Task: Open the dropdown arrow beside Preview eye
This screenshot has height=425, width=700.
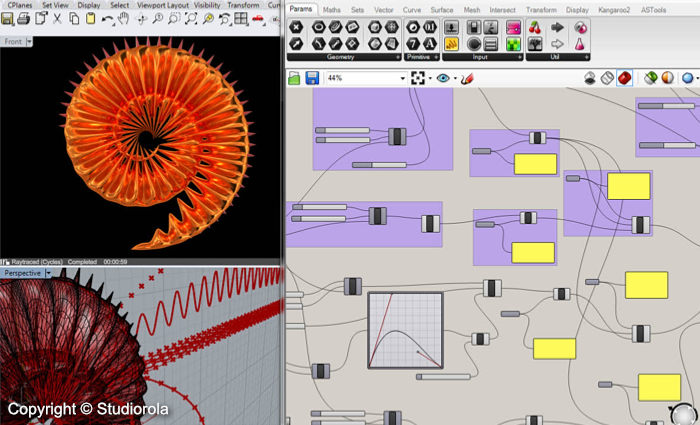Action: (455, 79)
